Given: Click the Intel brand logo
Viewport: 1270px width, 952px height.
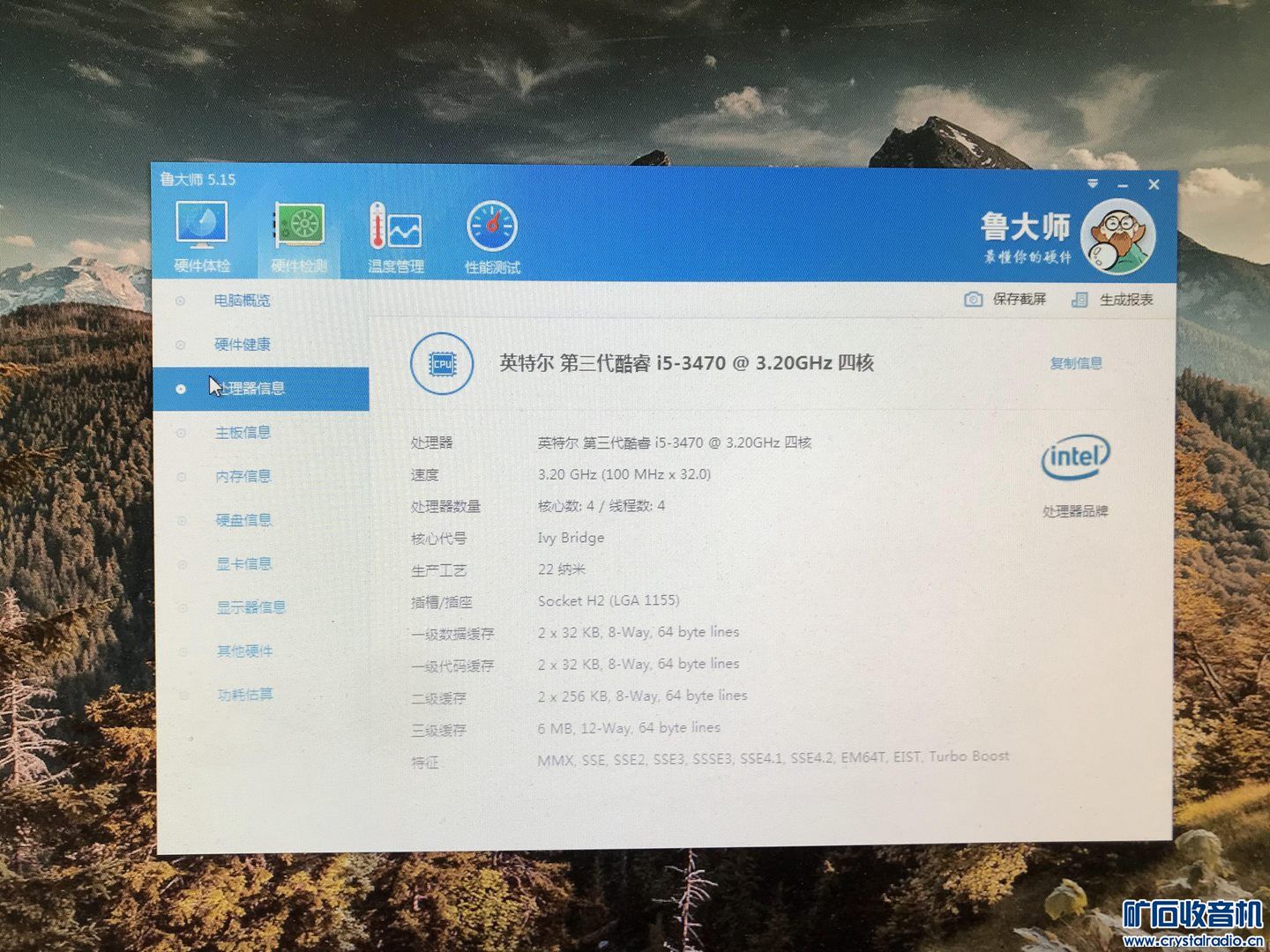Looking at the screenshot, I should click(1075, 457).
